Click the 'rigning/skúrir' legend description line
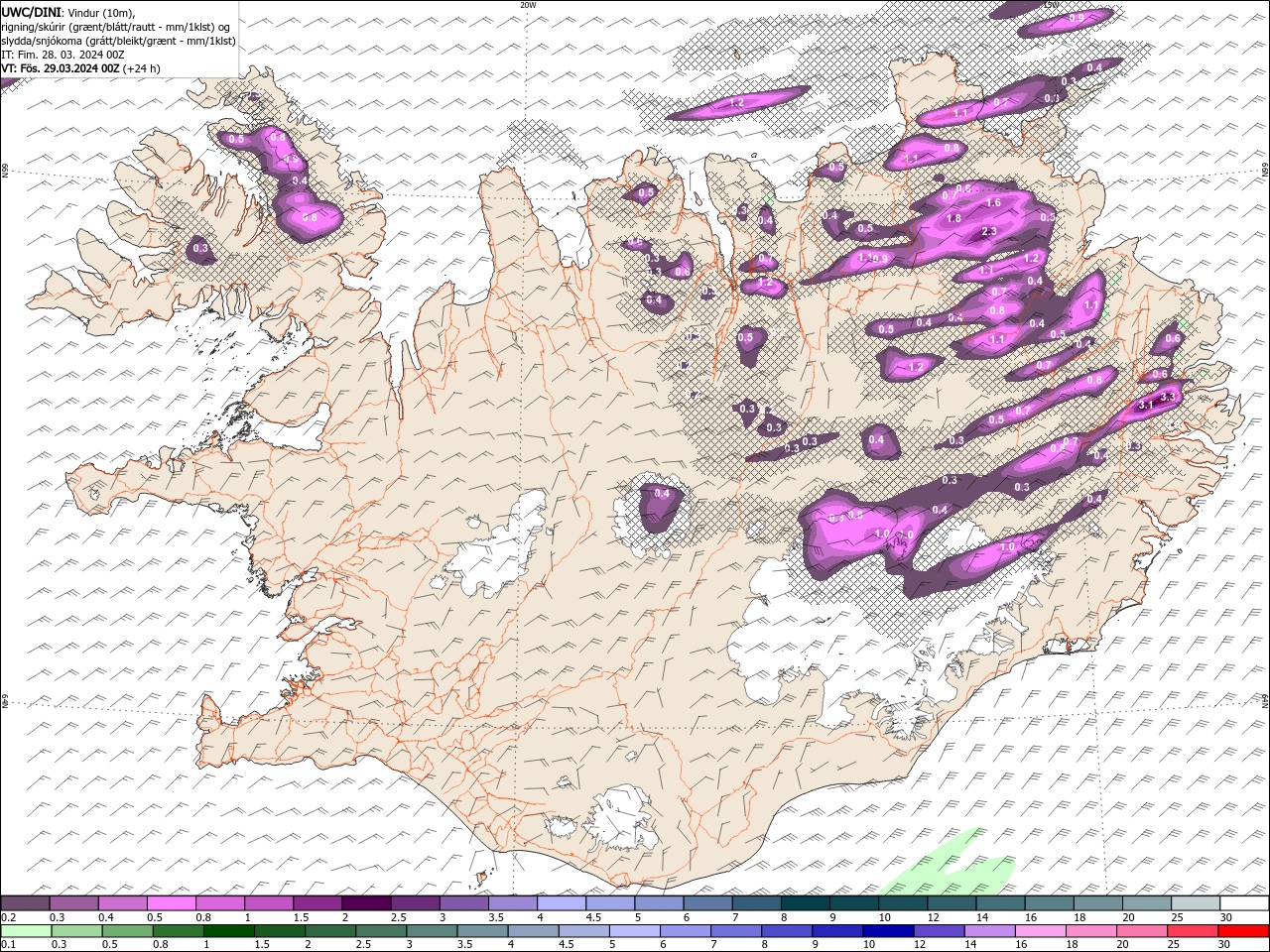The width and height of the screenshot is (1270, 952). 116,27
